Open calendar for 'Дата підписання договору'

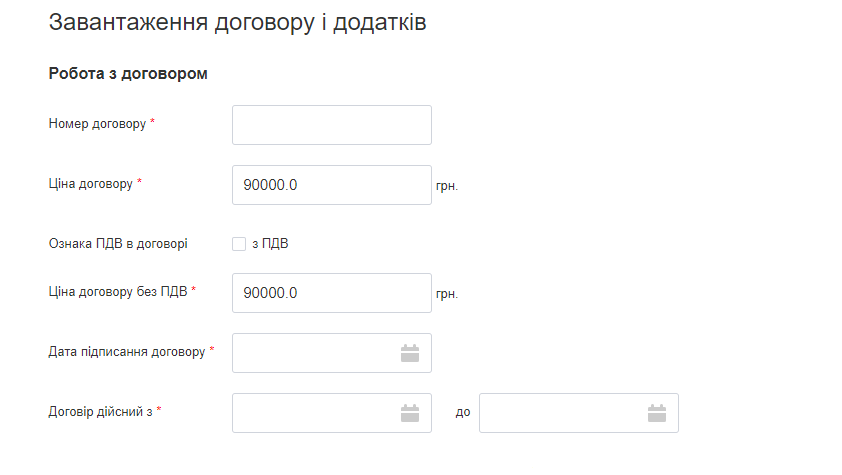point(409,353)
